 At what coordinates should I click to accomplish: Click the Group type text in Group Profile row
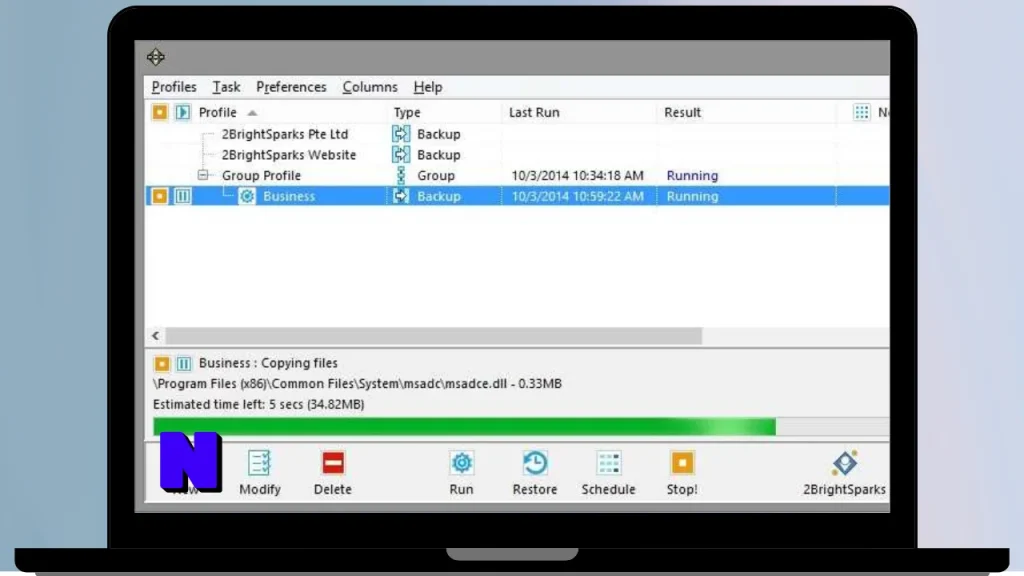click(x=436, y=176)
